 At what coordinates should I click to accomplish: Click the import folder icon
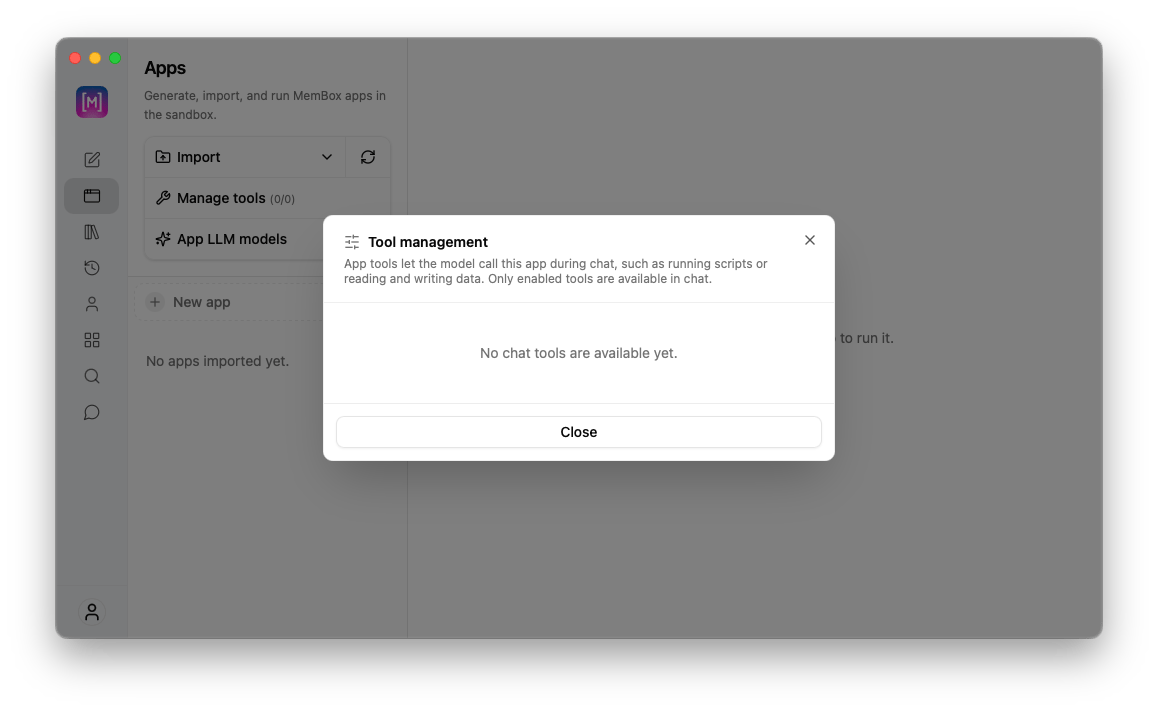(163, 157)
